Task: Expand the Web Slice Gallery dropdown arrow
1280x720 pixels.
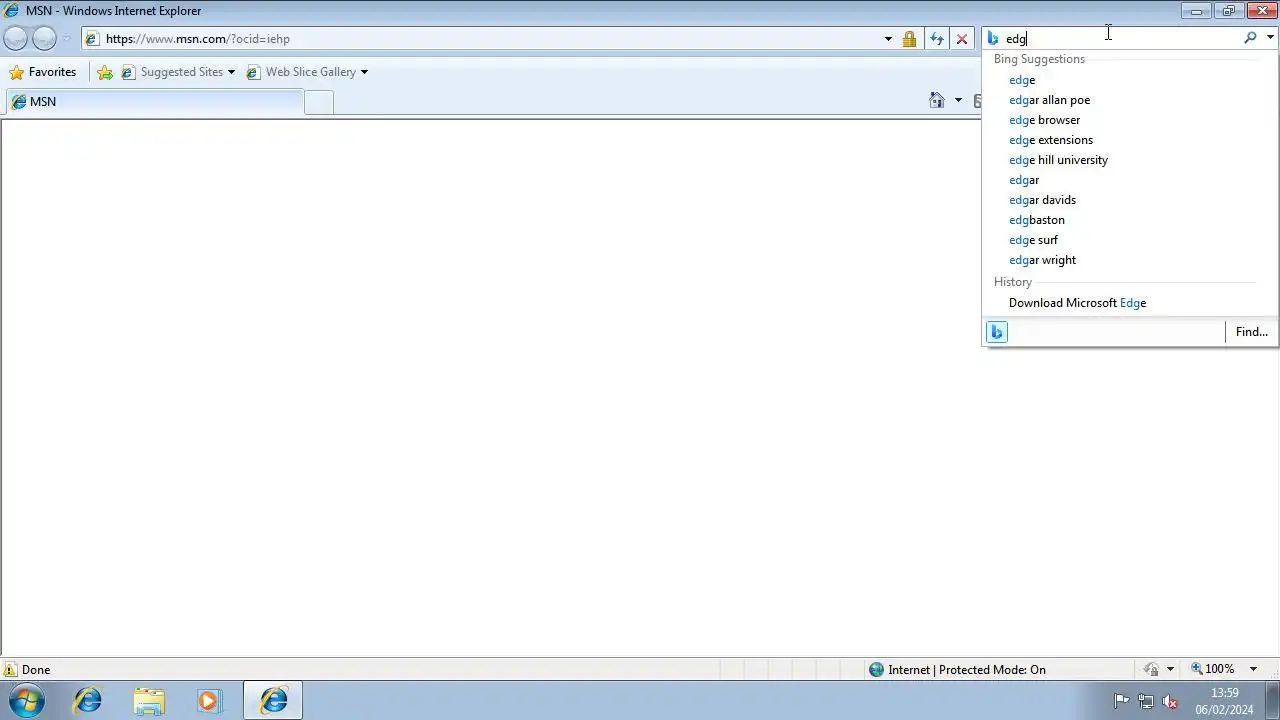Action: click(x=364, y=72)
